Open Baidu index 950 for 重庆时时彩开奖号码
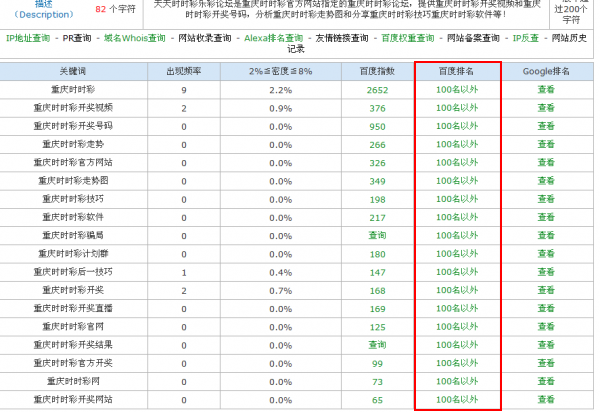600x412 pixels. coord(377,127)
